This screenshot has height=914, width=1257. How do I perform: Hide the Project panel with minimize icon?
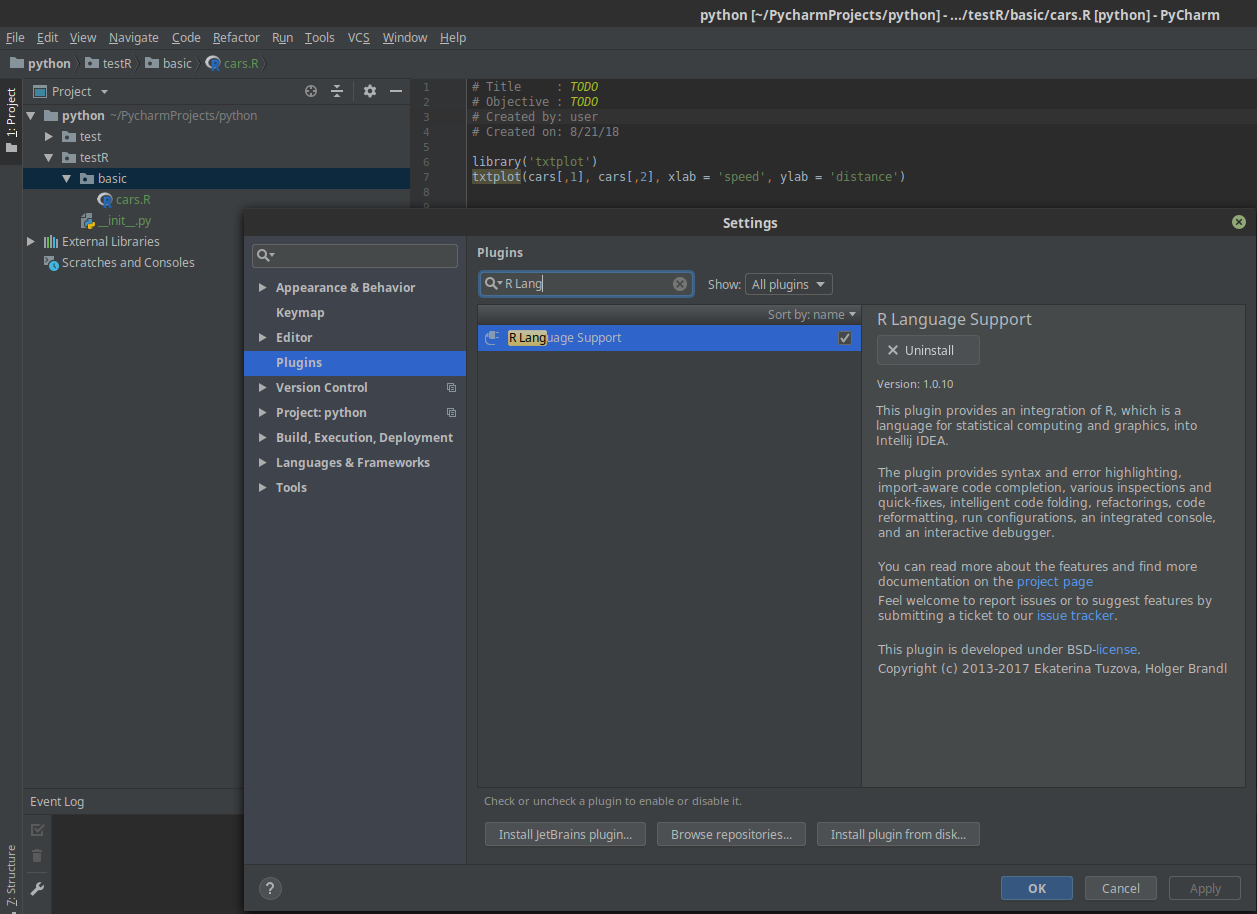pos(396,91)
